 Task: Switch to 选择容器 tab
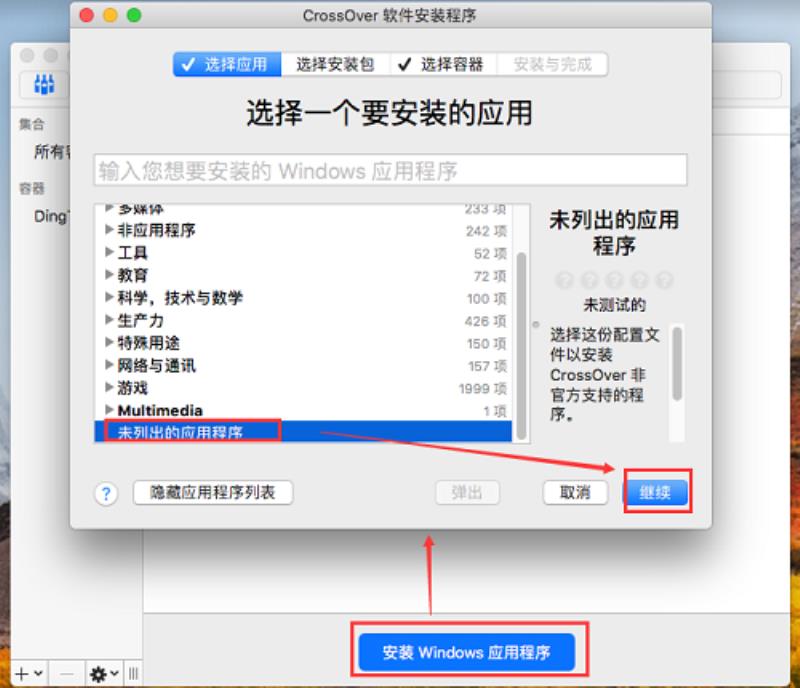[x=443, y=64]
